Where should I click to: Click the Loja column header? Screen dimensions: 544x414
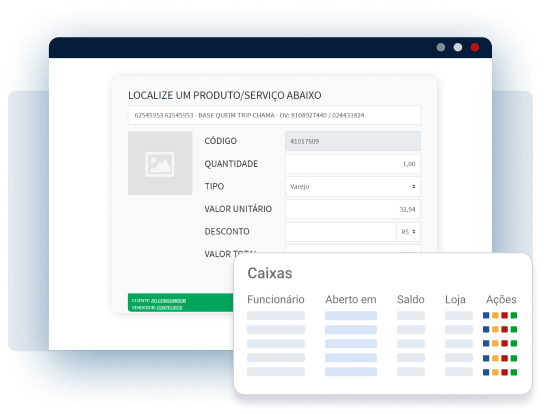click(x=455, y=299)
